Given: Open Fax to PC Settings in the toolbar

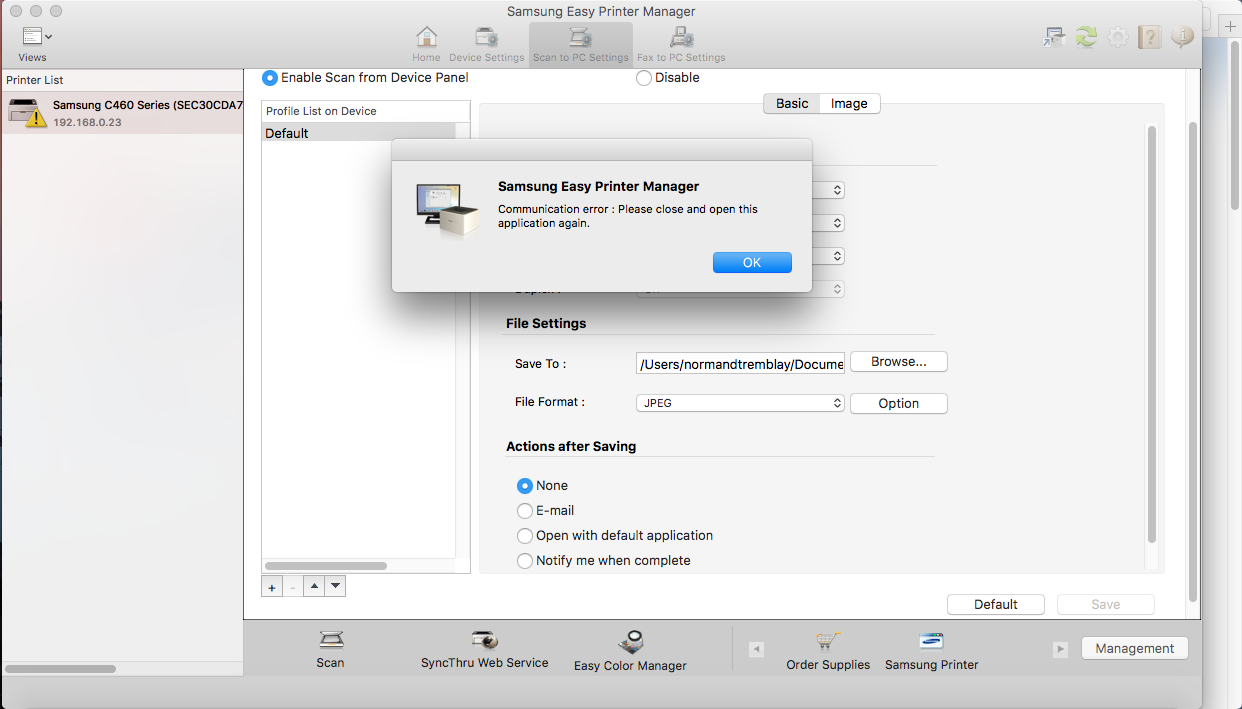Looking at the screenshot, I should tap(681, 38).
